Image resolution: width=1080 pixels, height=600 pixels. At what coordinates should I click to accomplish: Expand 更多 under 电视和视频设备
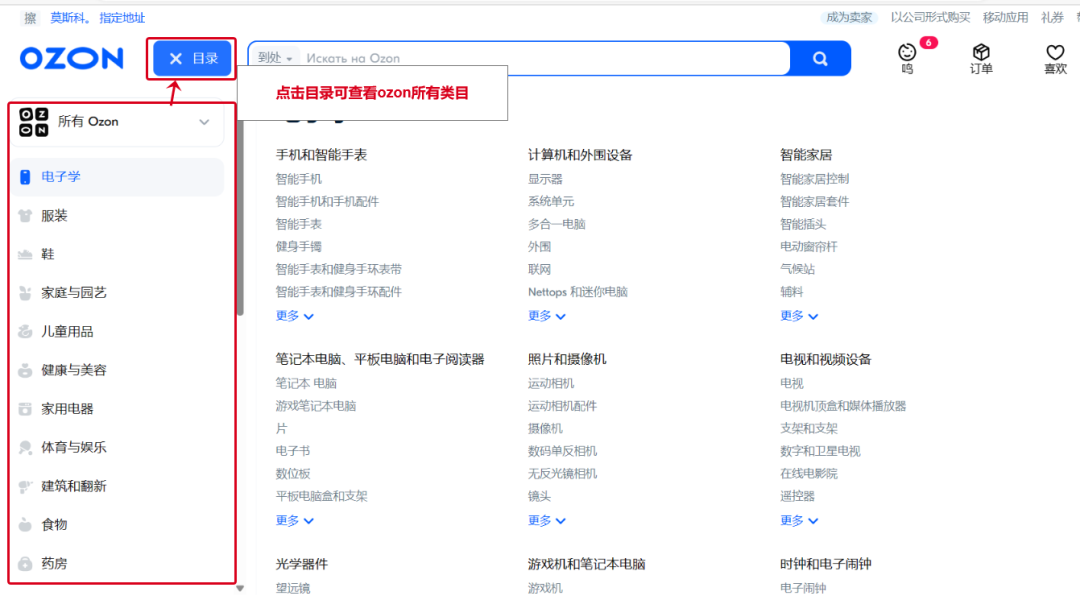(x=799, y=520)
